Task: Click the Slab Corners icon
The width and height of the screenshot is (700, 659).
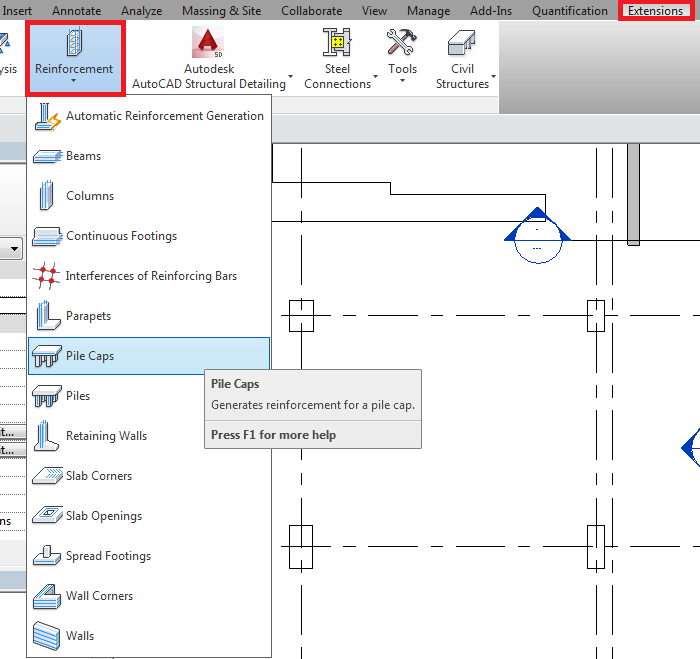Action: [x=47, y=475]
